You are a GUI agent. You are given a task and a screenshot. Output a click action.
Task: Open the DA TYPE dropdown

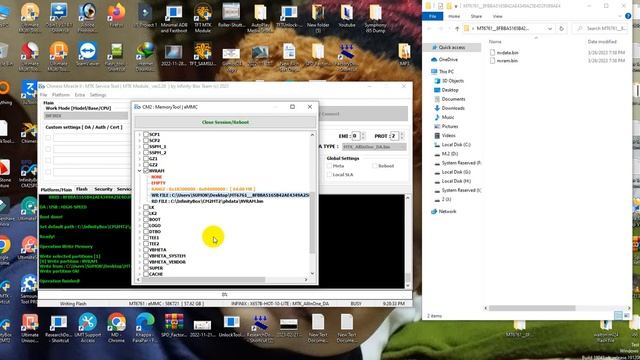pyautogui.click(x=374, y=147)
